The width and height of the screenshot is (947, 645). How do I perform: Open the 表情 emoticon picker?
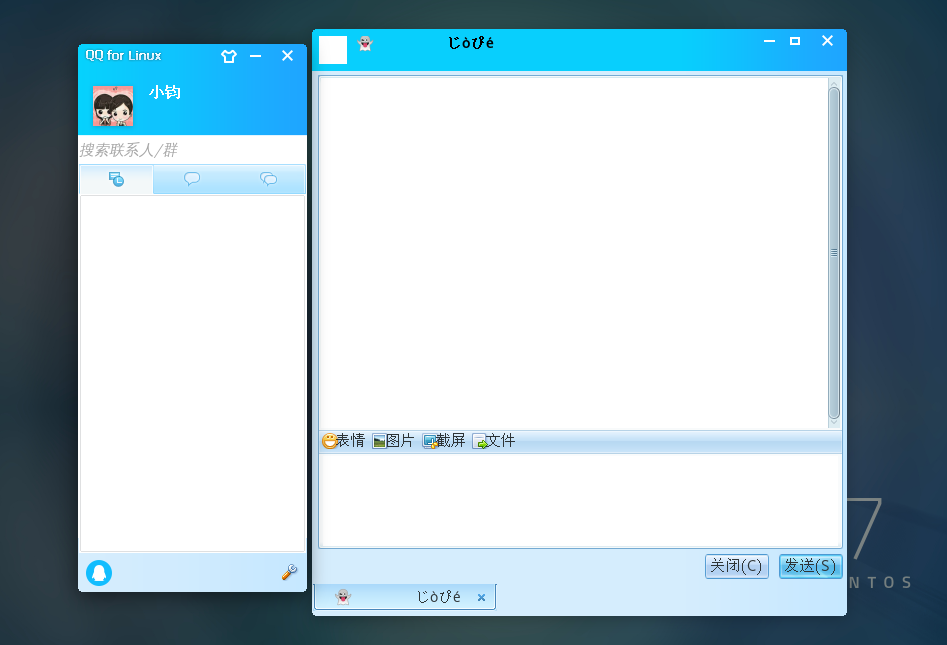343,441
